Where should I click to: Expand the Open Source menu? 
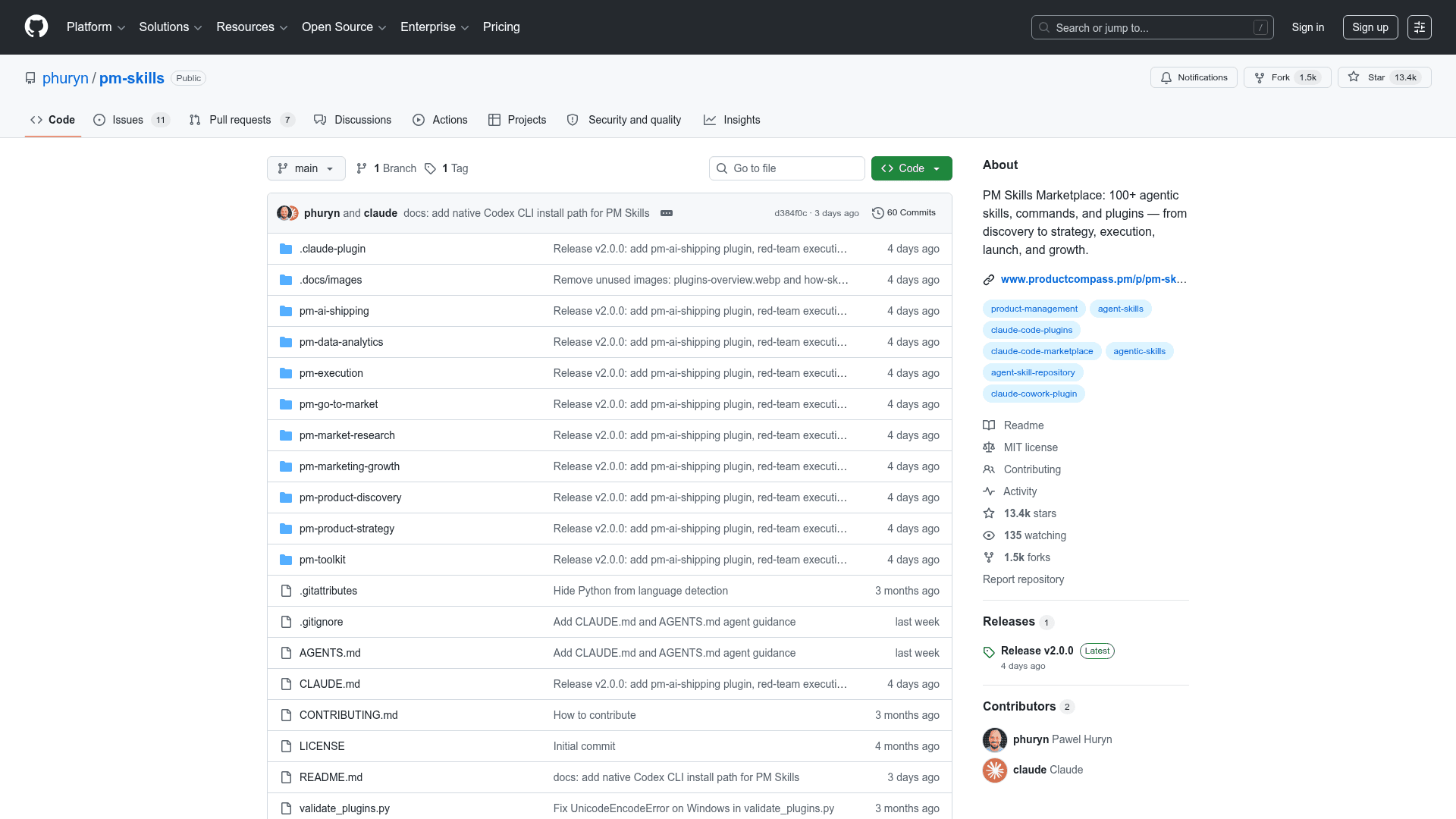344,27
